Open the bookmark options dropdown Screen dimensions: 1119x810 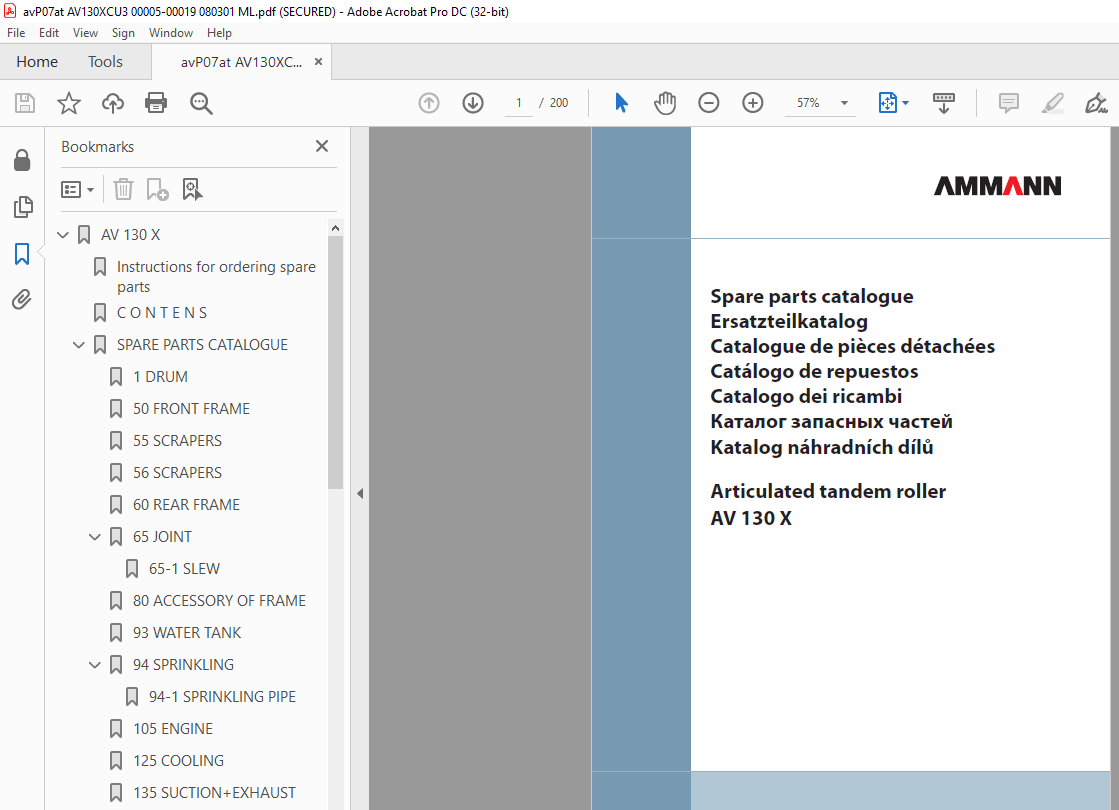[78, 190]
